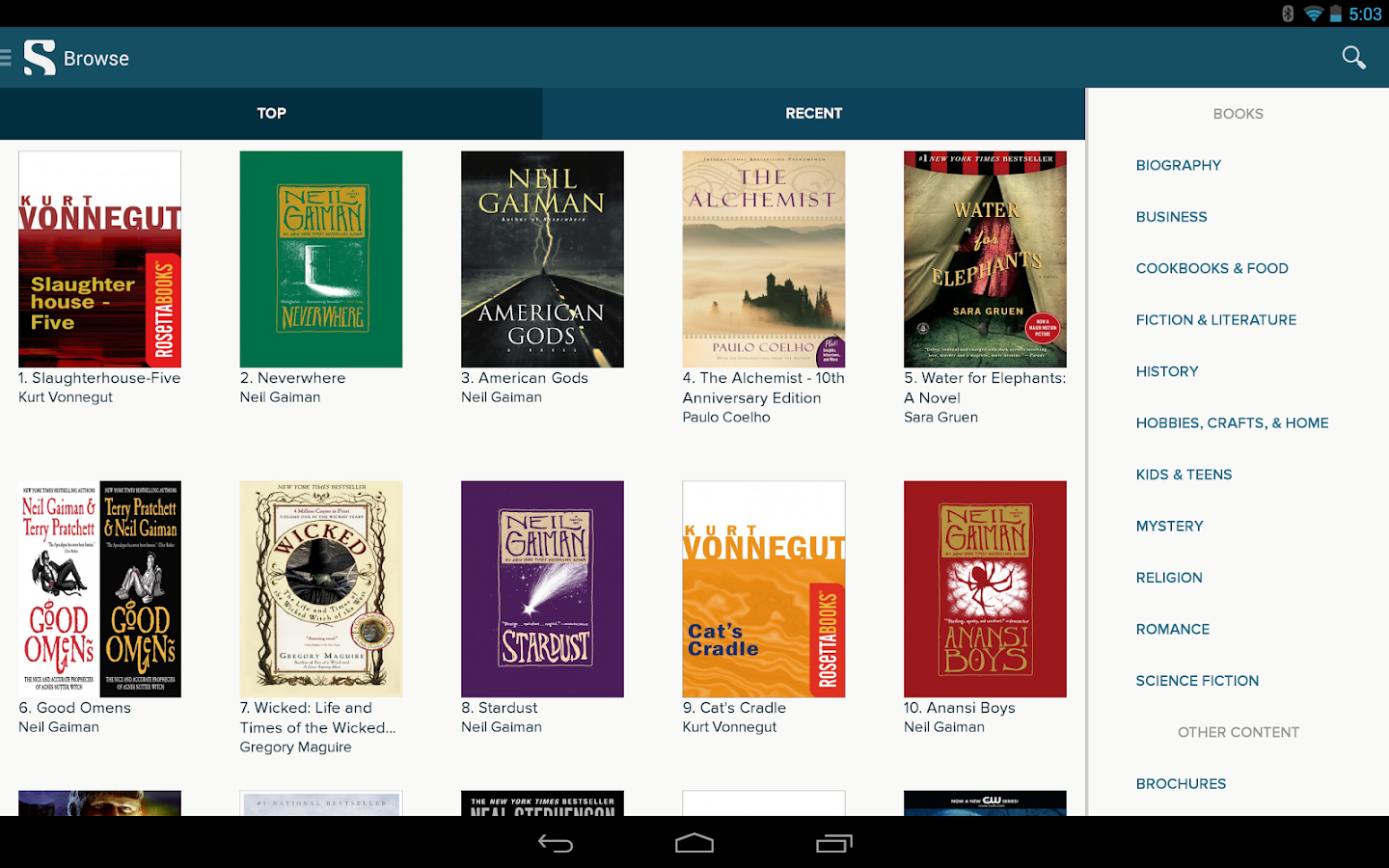Viewport: 1389px width, 868px height.
Task: Open the History category
Action: click(x=1167, y=372)
